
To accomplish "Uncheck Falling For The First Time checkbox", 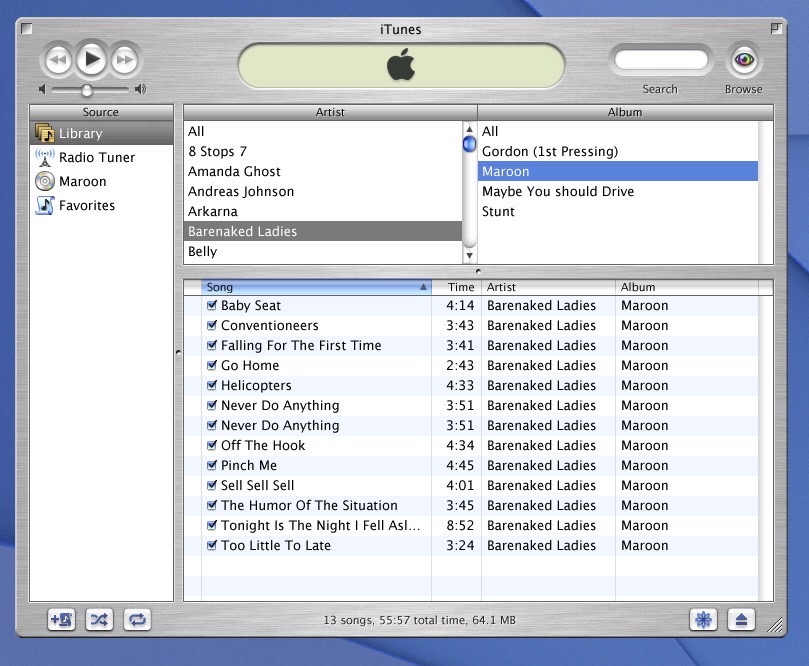I will pyautogui.click(x=212, y=345).
